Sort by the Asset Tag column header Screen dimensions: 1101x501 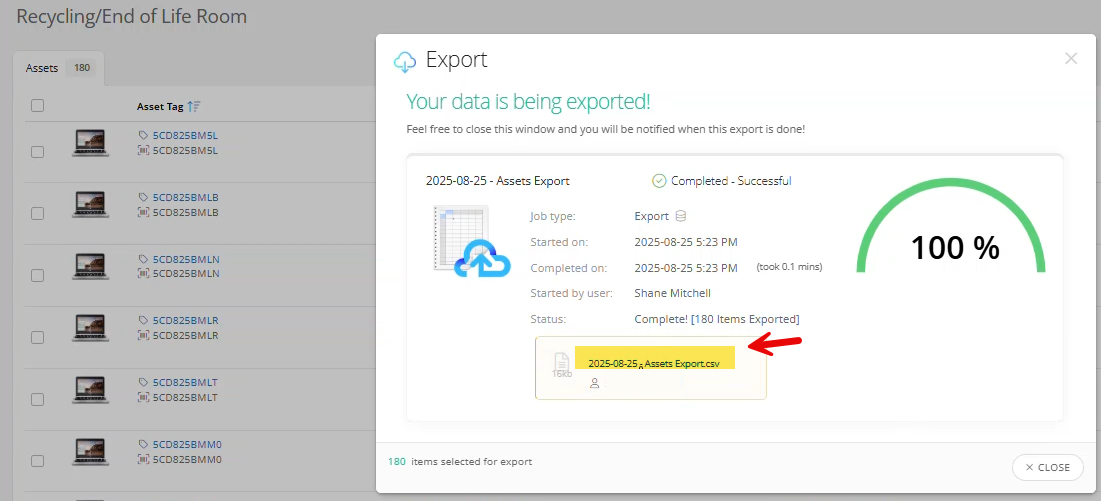(x=160, y=106)
